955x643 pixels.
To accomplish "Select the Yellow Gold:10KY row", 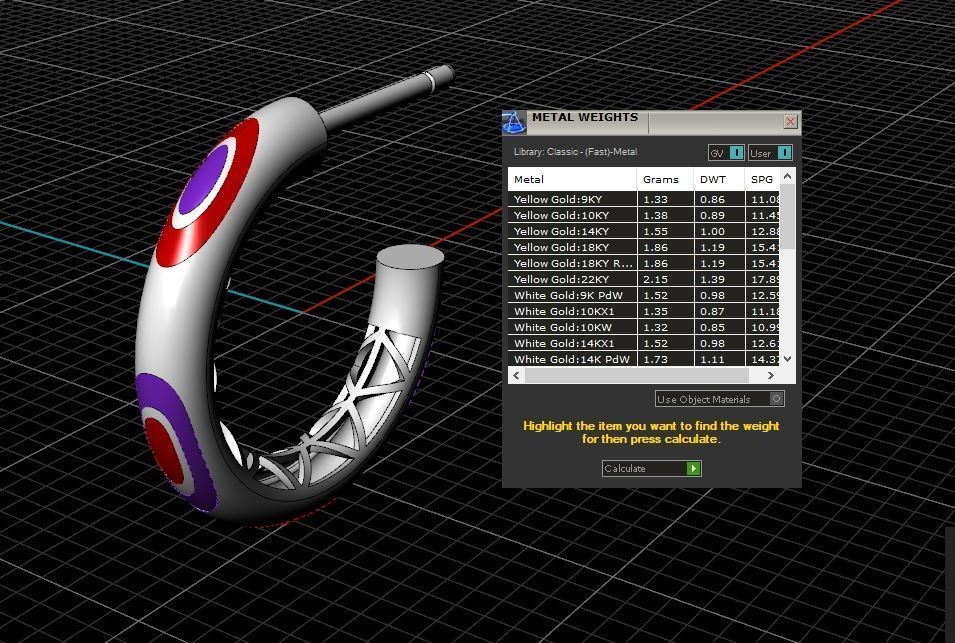I will (x=644, y=215).
